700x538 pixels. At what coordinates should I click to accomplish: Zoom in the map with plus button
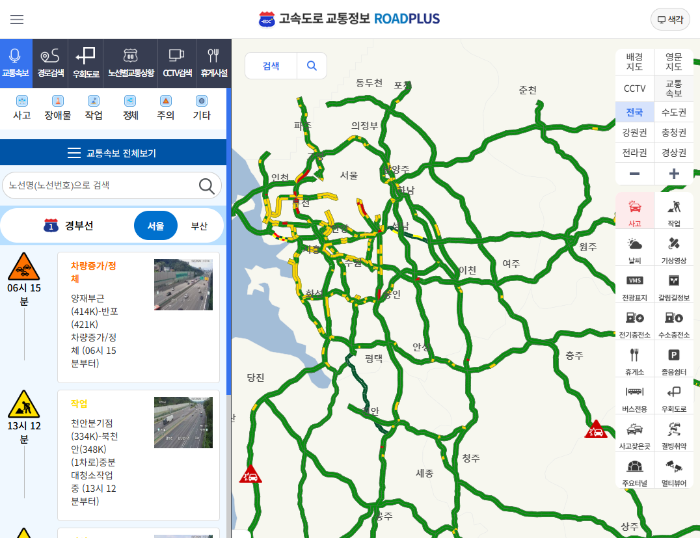coord(673,174)
